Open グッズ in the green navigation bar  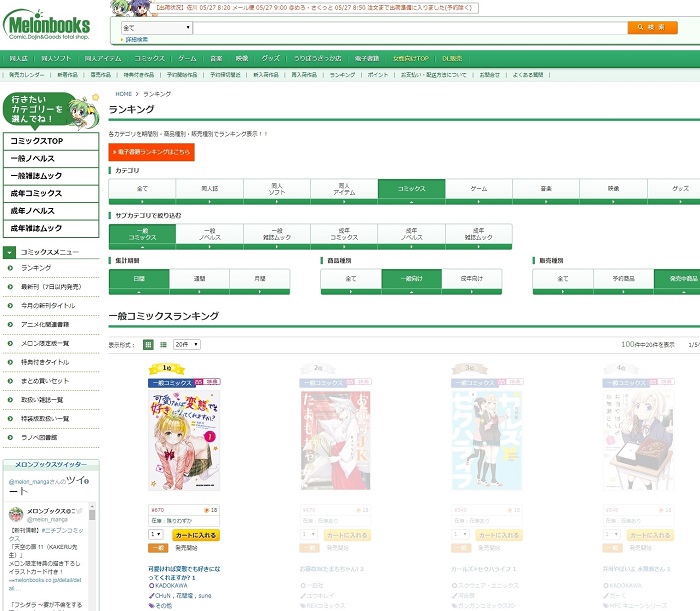[x=271, y=58]
